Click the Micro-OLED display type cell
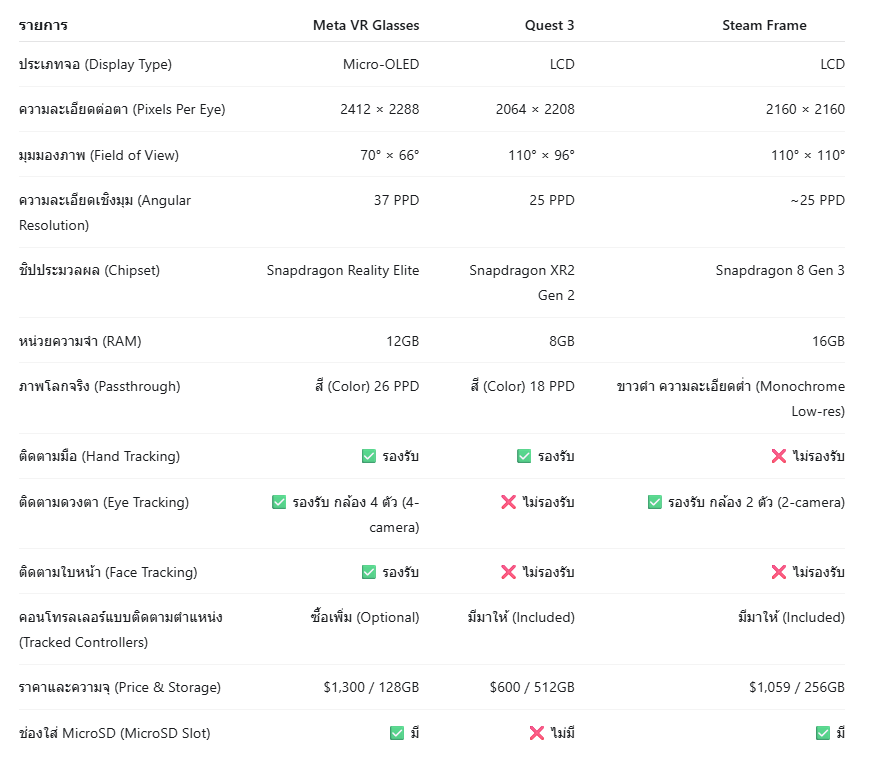 (381, 64)
